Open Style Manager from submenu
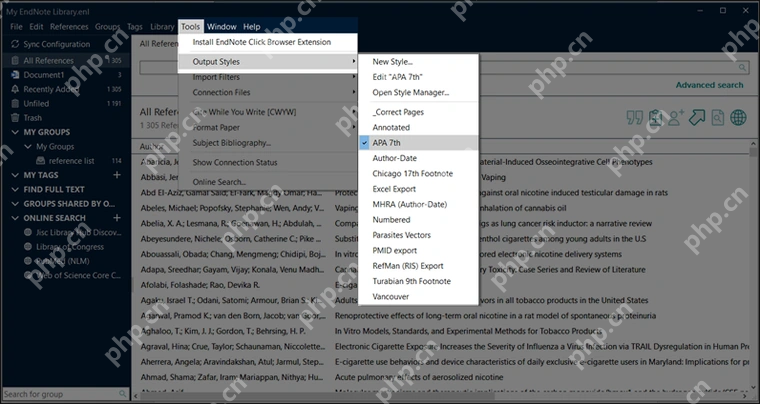The width and height of the screenshot is (760, 404). pos(418,92)
